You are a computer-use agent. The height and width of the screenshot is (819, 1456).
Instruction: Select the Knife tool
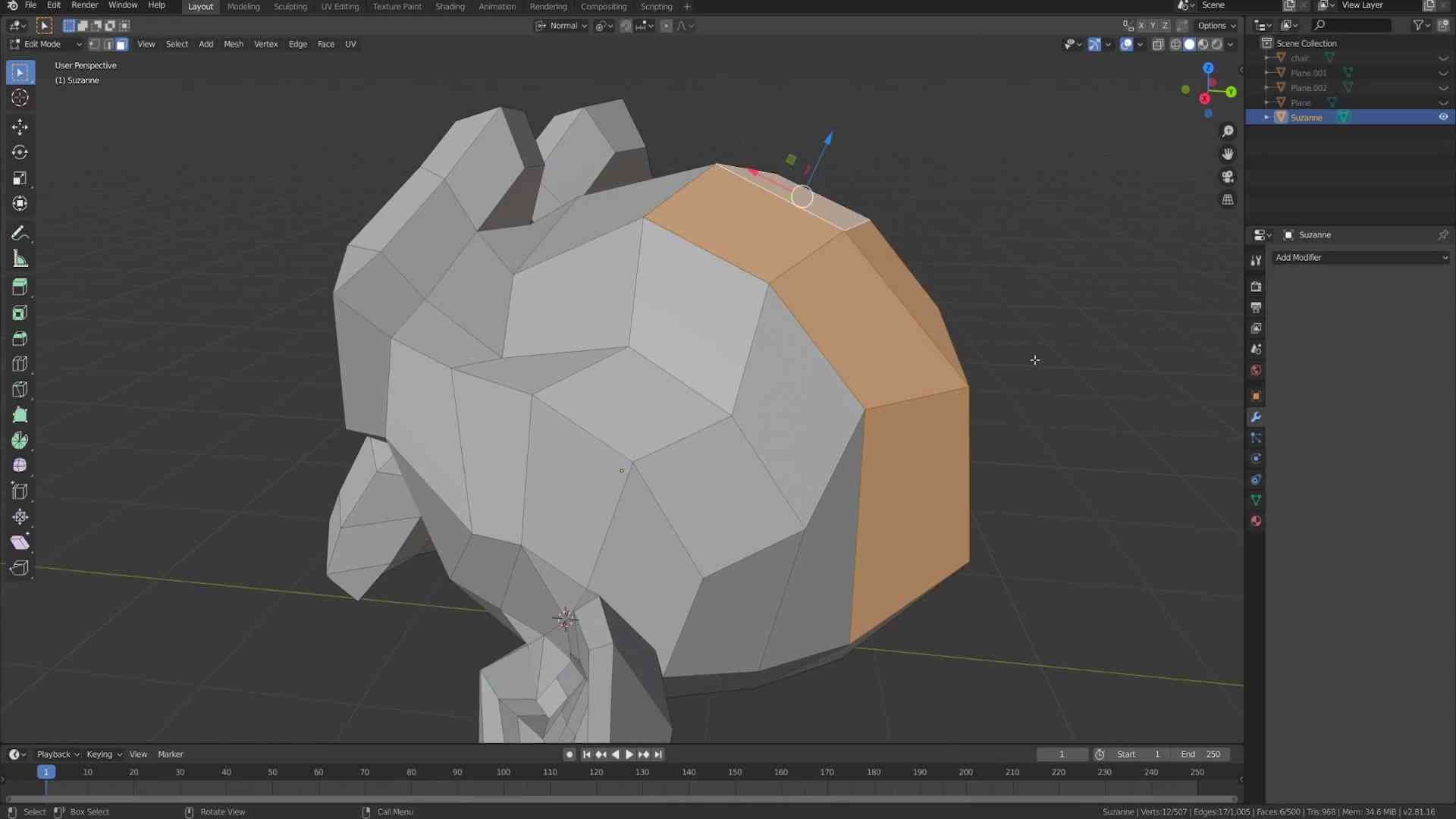[20, 390]
